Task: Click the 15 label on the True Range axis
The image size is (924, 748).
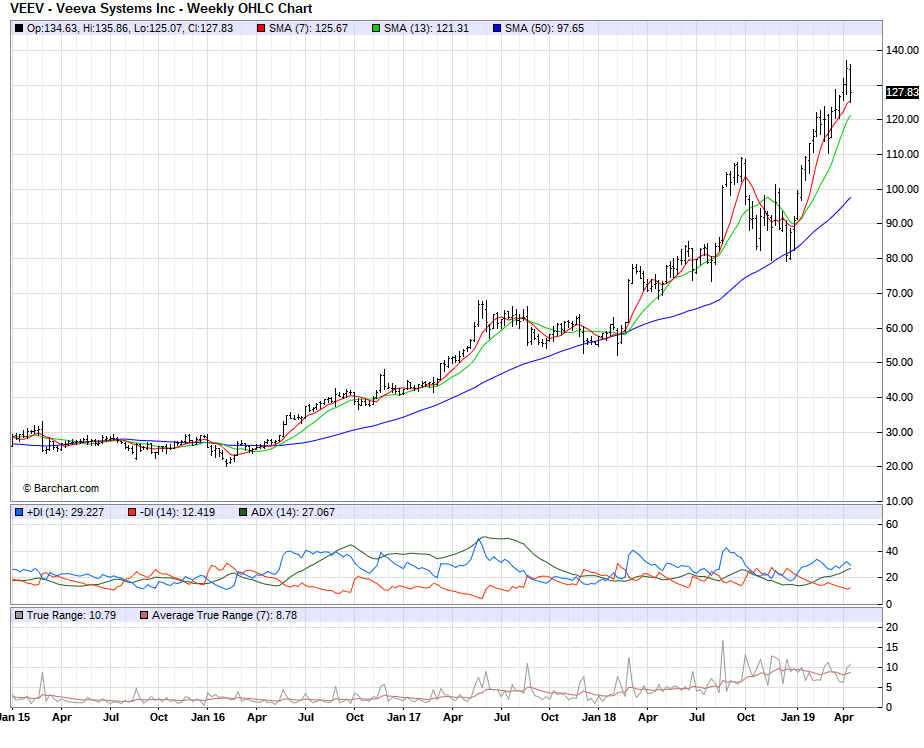Action: (x=892, y=648)
